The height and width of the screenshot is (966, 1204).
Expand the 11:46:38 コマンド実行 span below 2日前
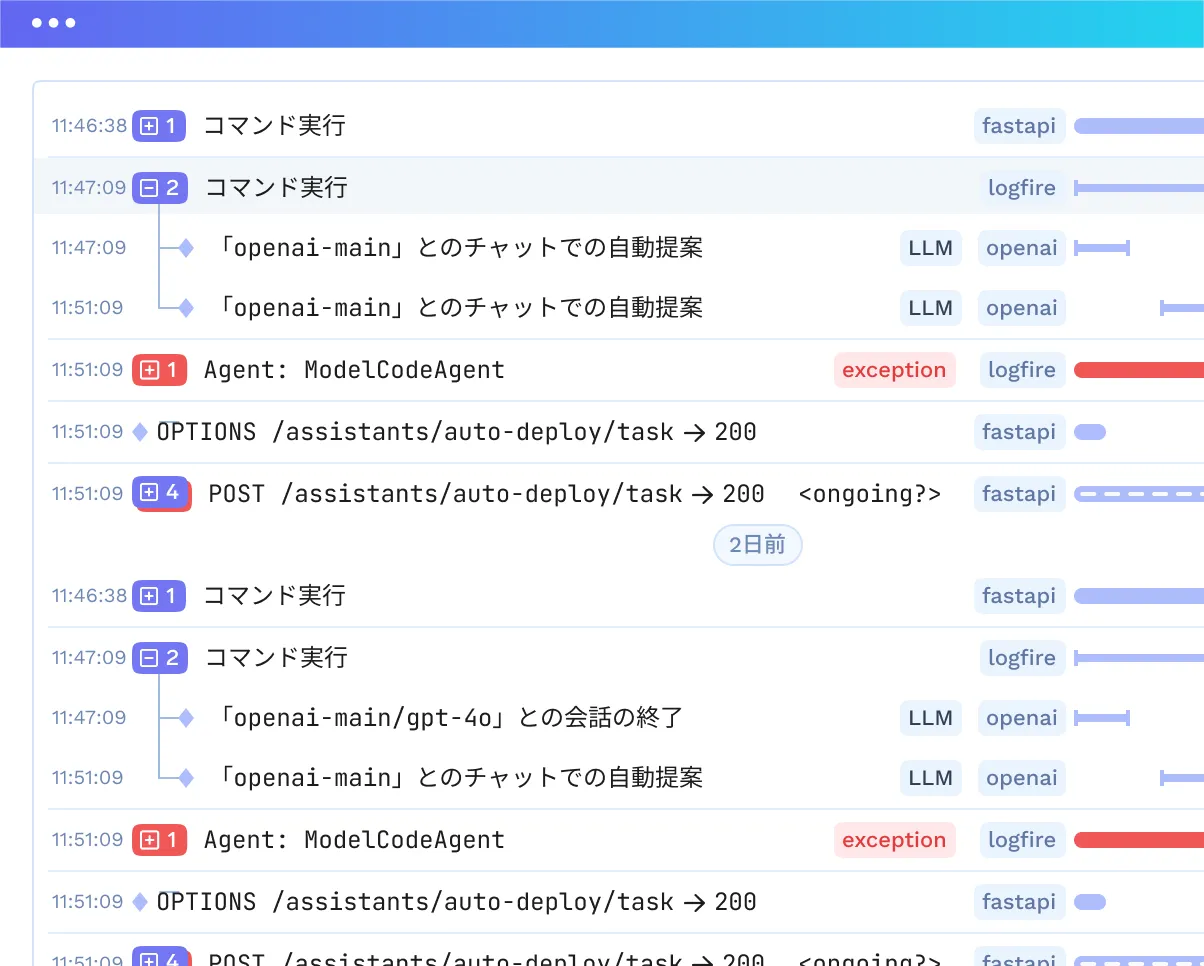point(159,596)
